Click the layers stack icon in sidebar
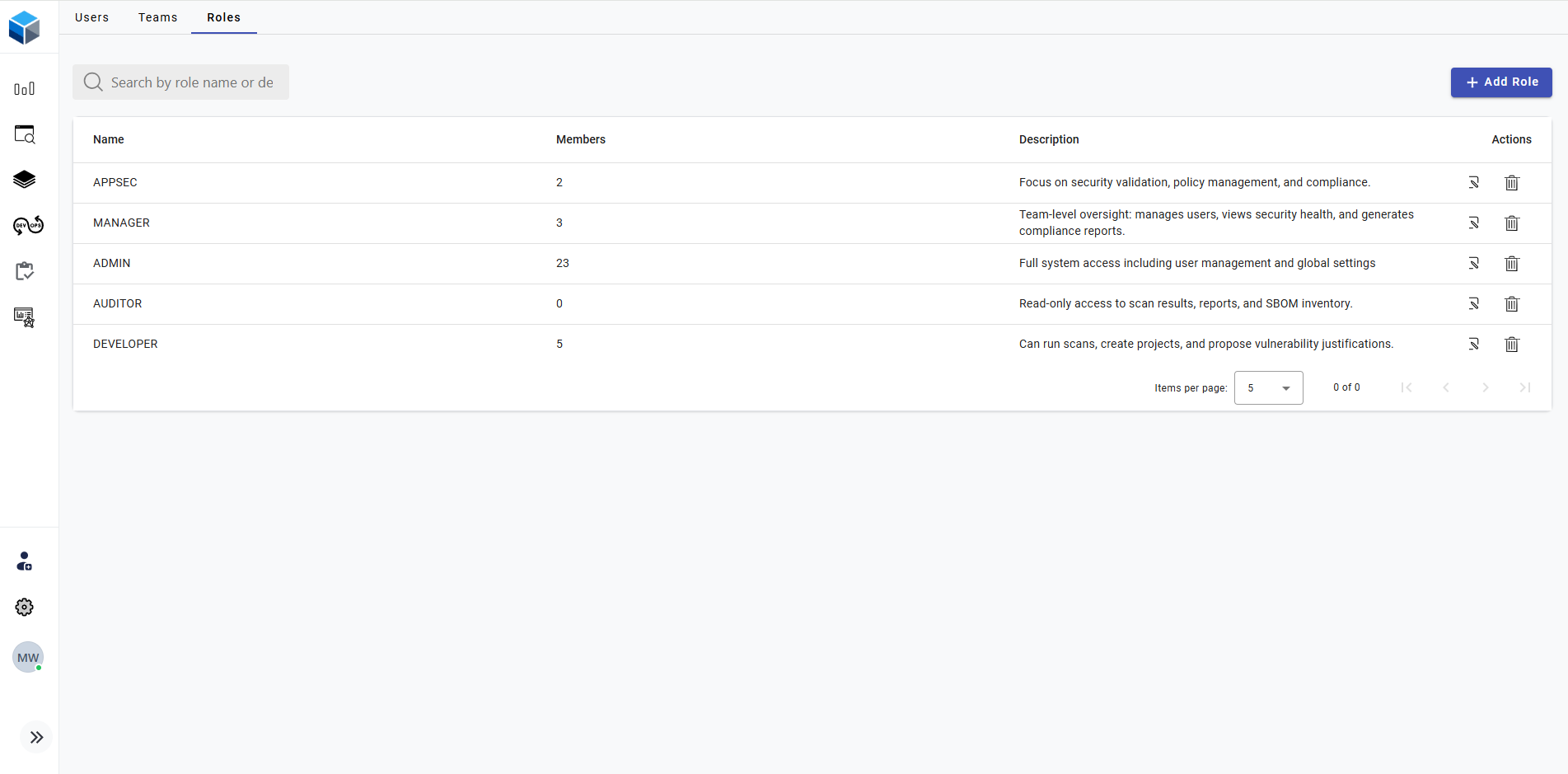1568x774 pixels. pyautogui.click(x=25, y=180)
